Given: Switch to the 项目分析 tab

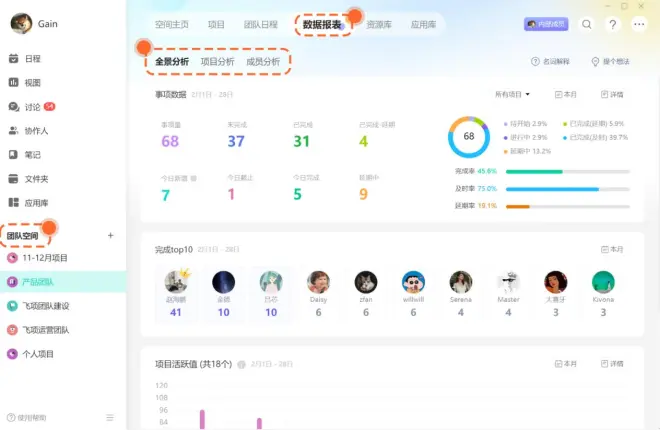Looking at the screenshot, I should pos(217,62).
